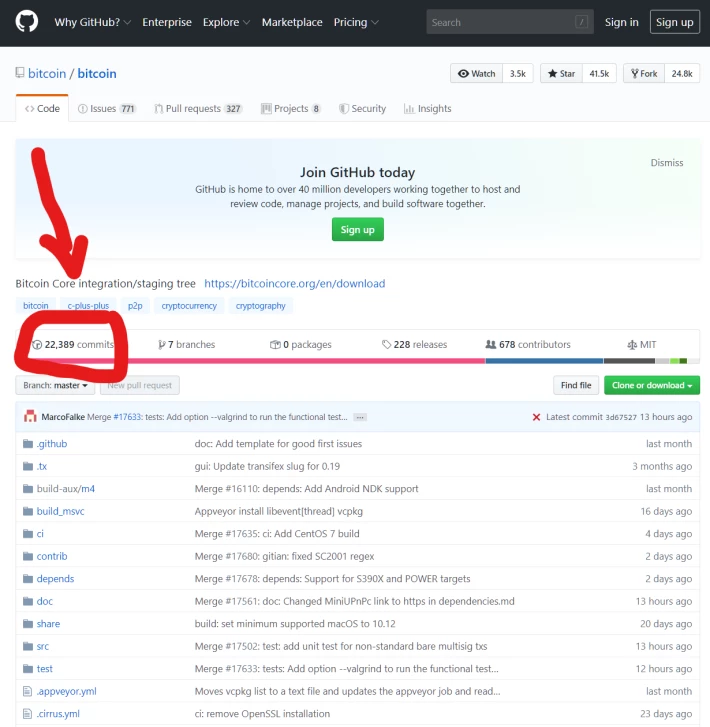This screenshot has height=727, width=710.
Task: Click the green Sign up banner button
Action: [358, 230]
